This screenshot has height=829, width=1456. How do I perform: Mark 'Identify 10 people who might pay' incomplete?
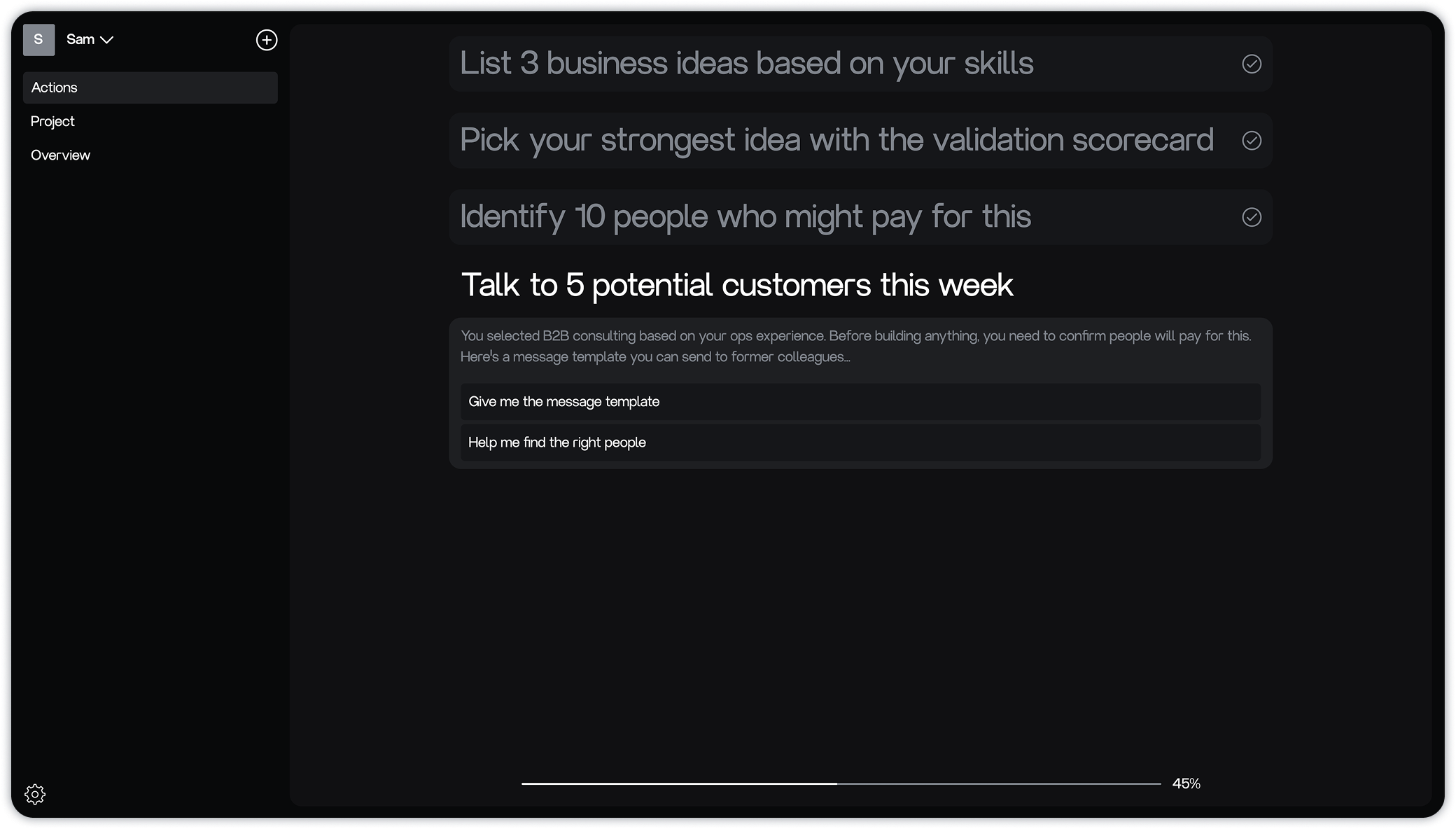pyautogui.click(x=1252, y=217)
